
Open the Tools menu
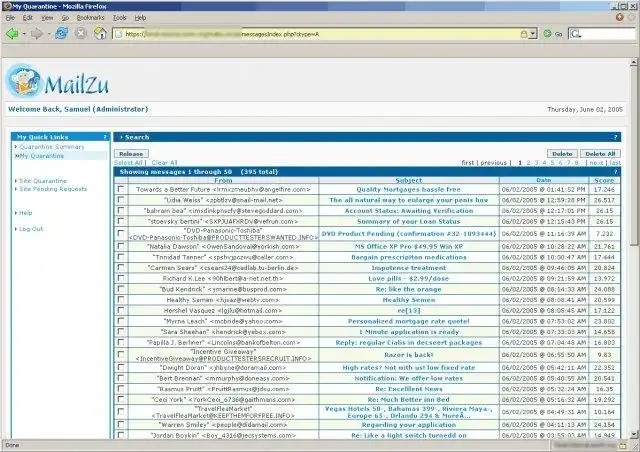[x=119, y=18]
